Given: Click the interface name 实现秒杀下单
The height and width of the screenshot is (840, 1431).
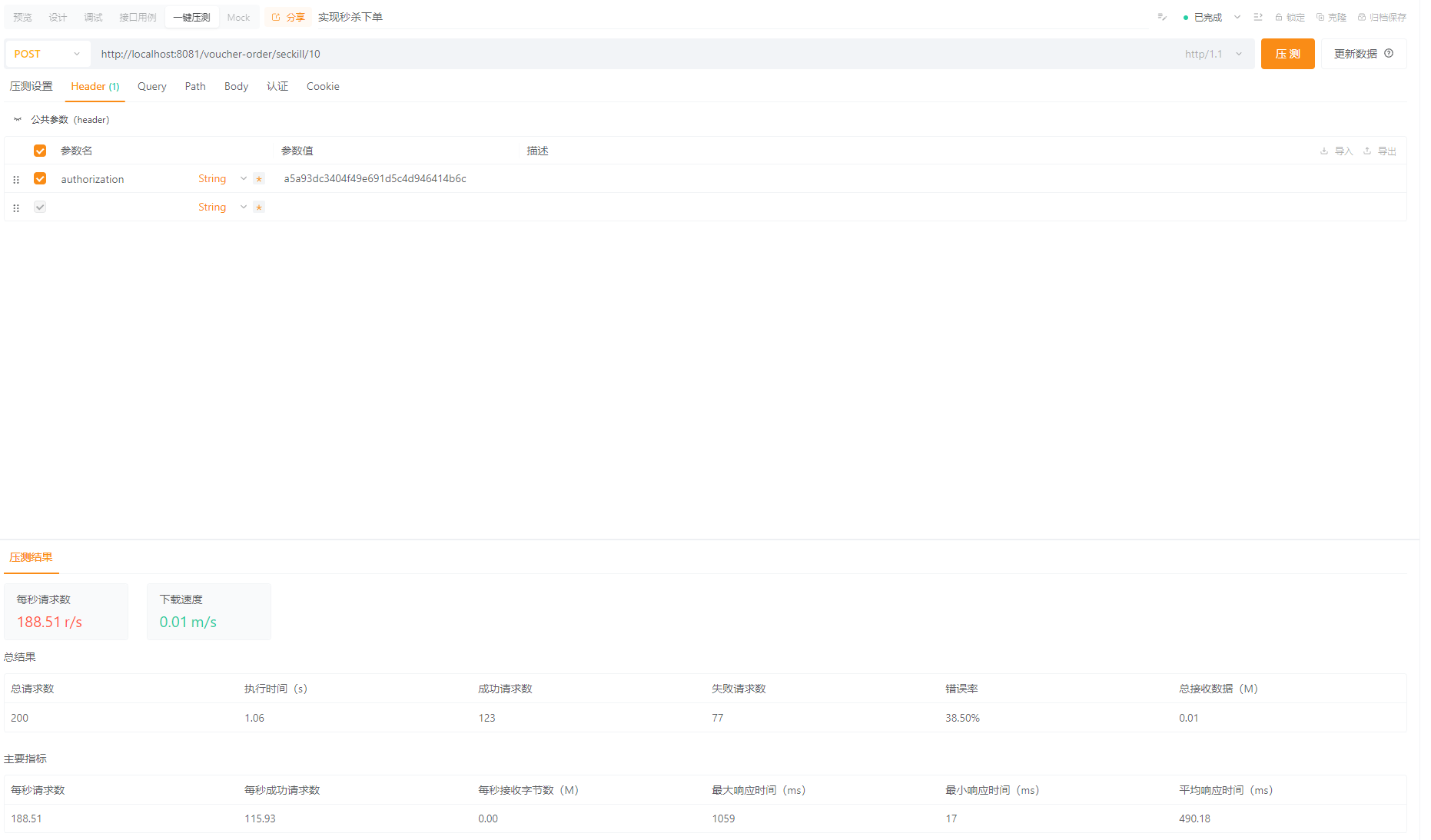Looking at the screenshot, I should tap(350, 17).
